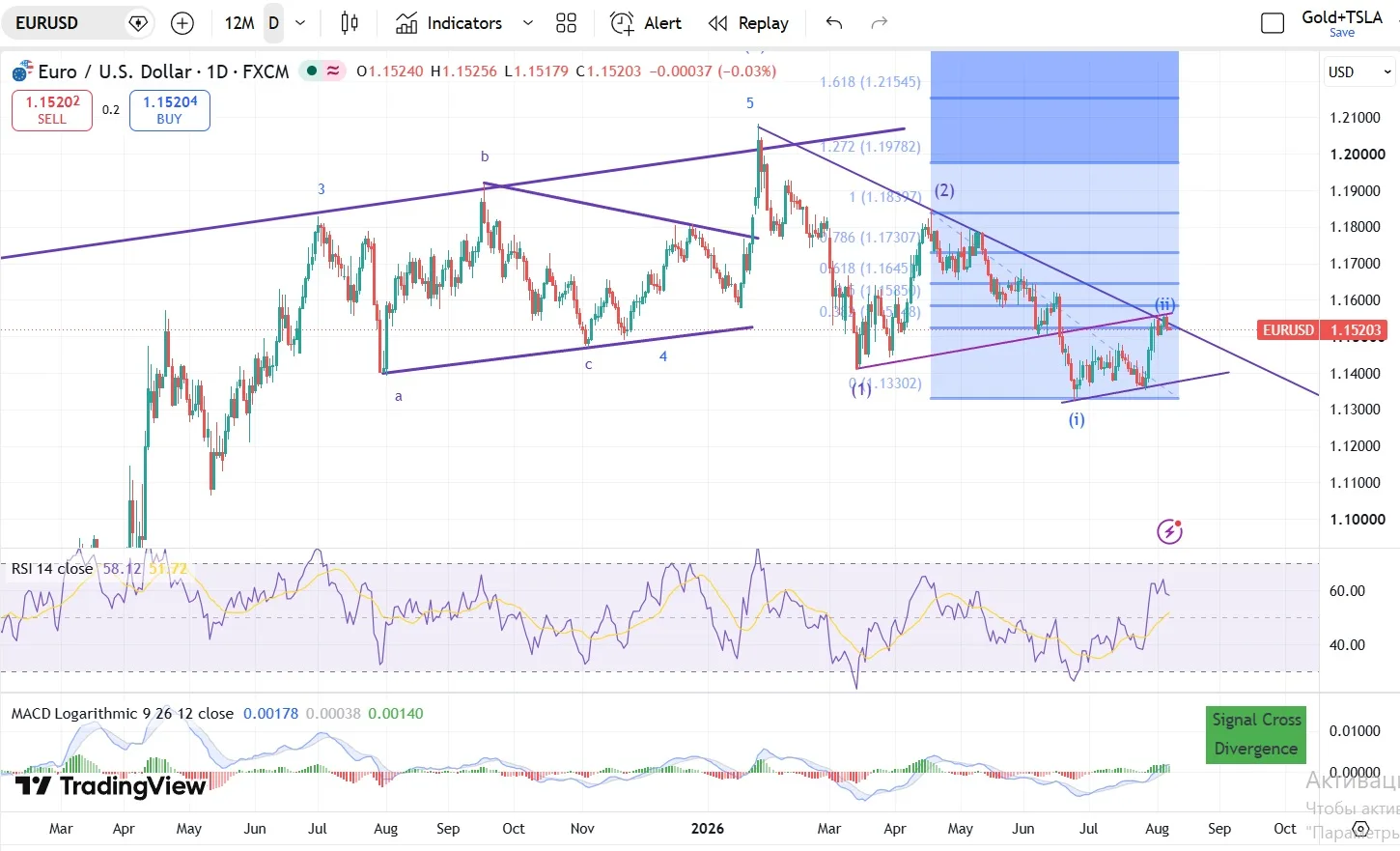Open the Gold+TSLA layout menu
The image size is (1400, 851).
click(1342, 16)
